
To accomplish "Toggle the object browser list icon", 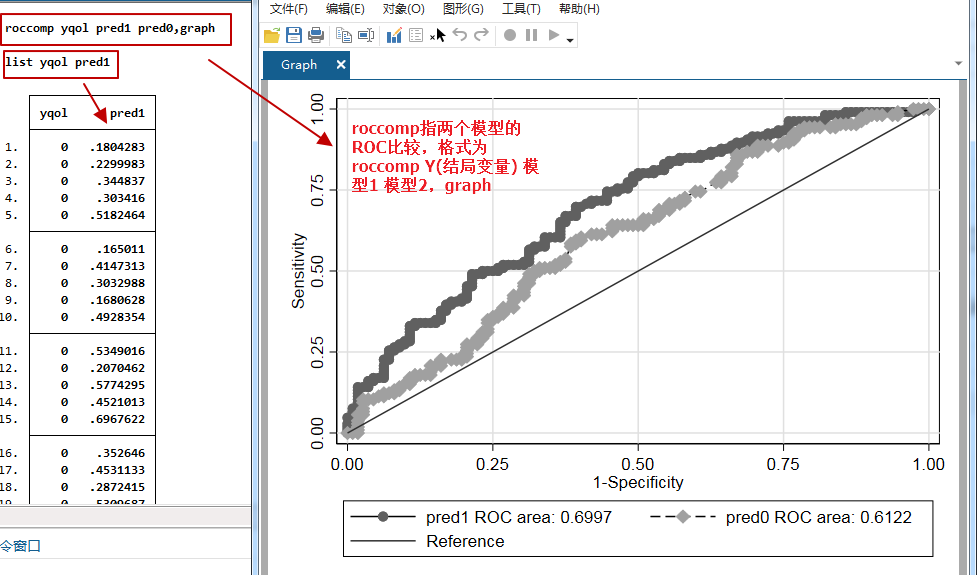I will click(x=416, y=36).
